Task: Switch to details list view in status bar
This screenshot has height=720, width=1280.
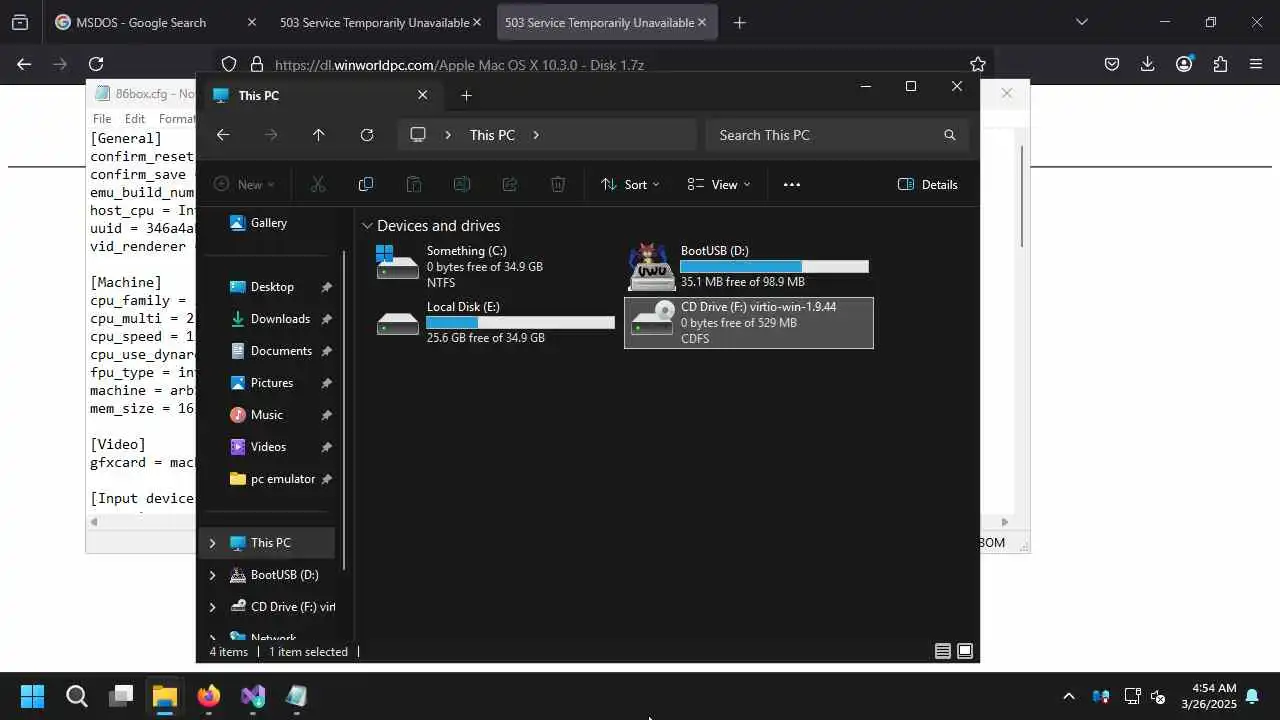Action: pyautogui.click(x=943, y=651)
